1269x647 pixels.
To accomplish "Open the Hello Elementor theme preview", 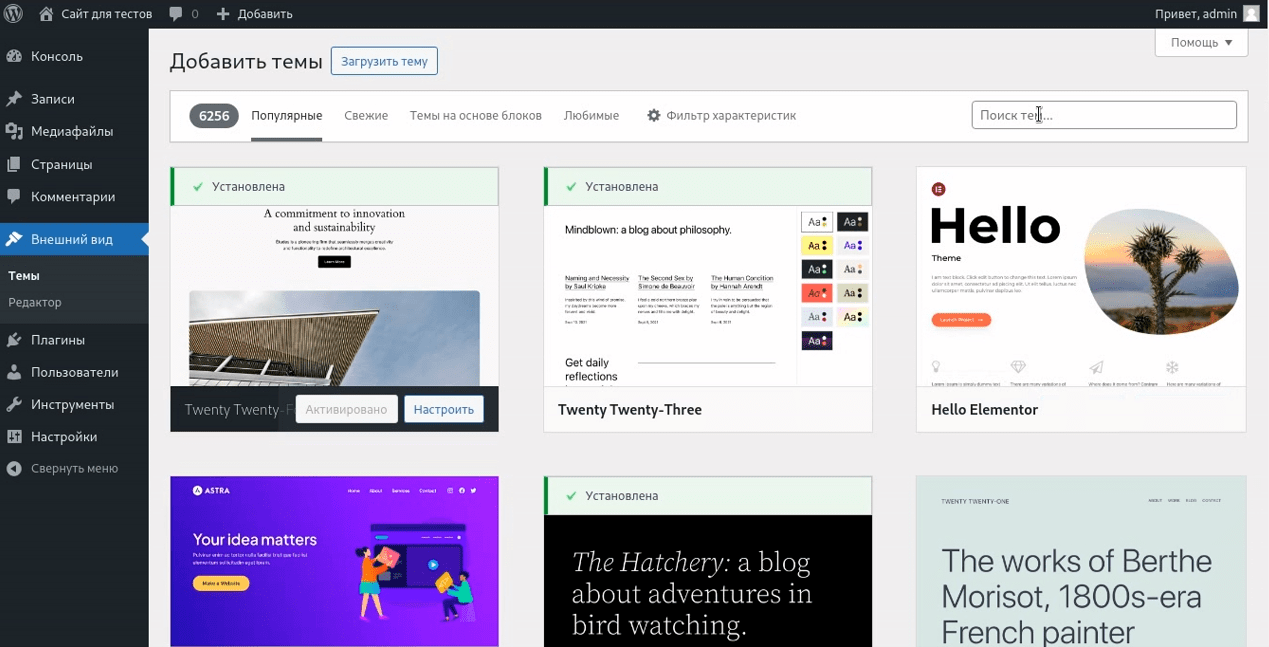I will click(1081, 277).
